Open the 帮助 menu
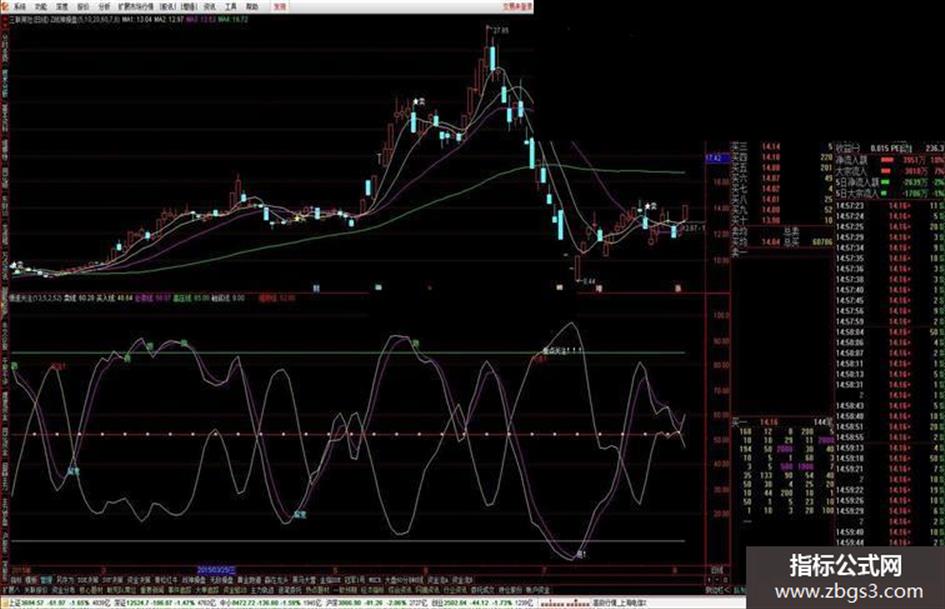 (x=252, y=7)
